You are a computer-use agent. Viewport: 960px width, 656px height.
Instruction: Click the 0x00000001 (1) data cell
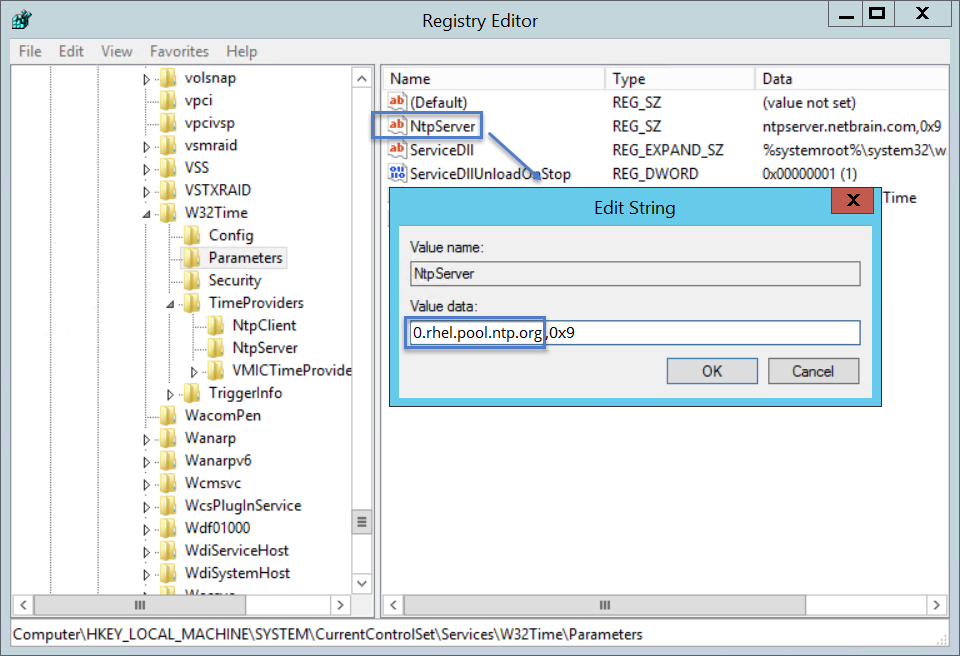click(809, 174)
